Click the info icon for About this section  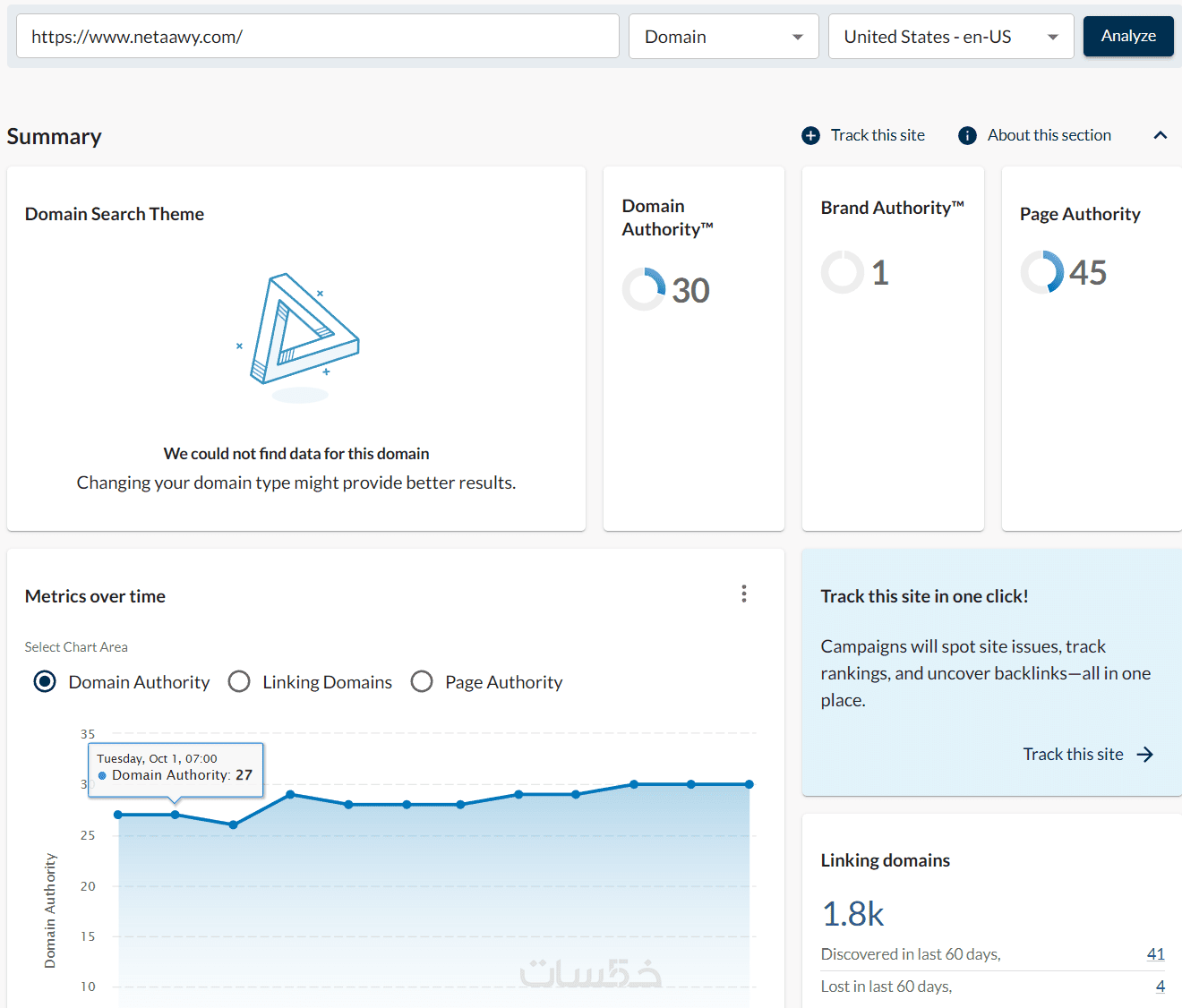click(967, 135)
